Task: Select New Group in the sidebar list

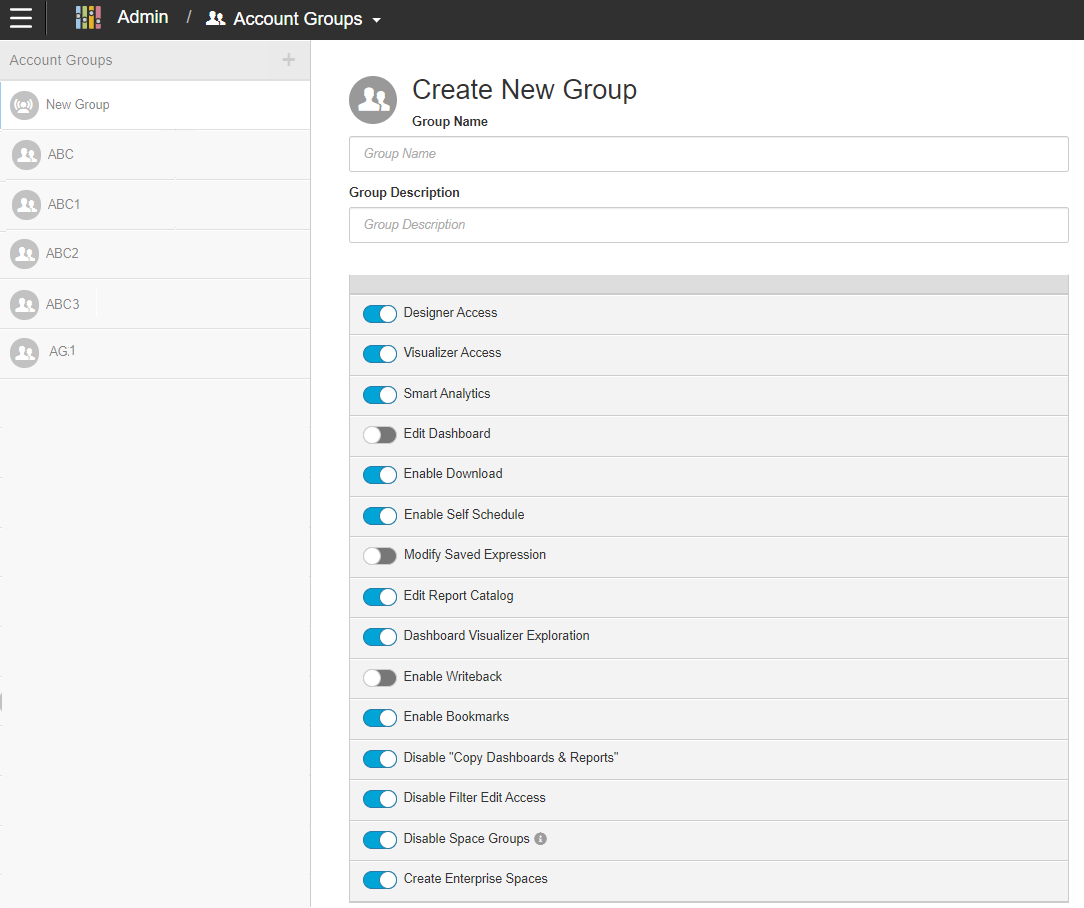Action: tap(77, 105)
